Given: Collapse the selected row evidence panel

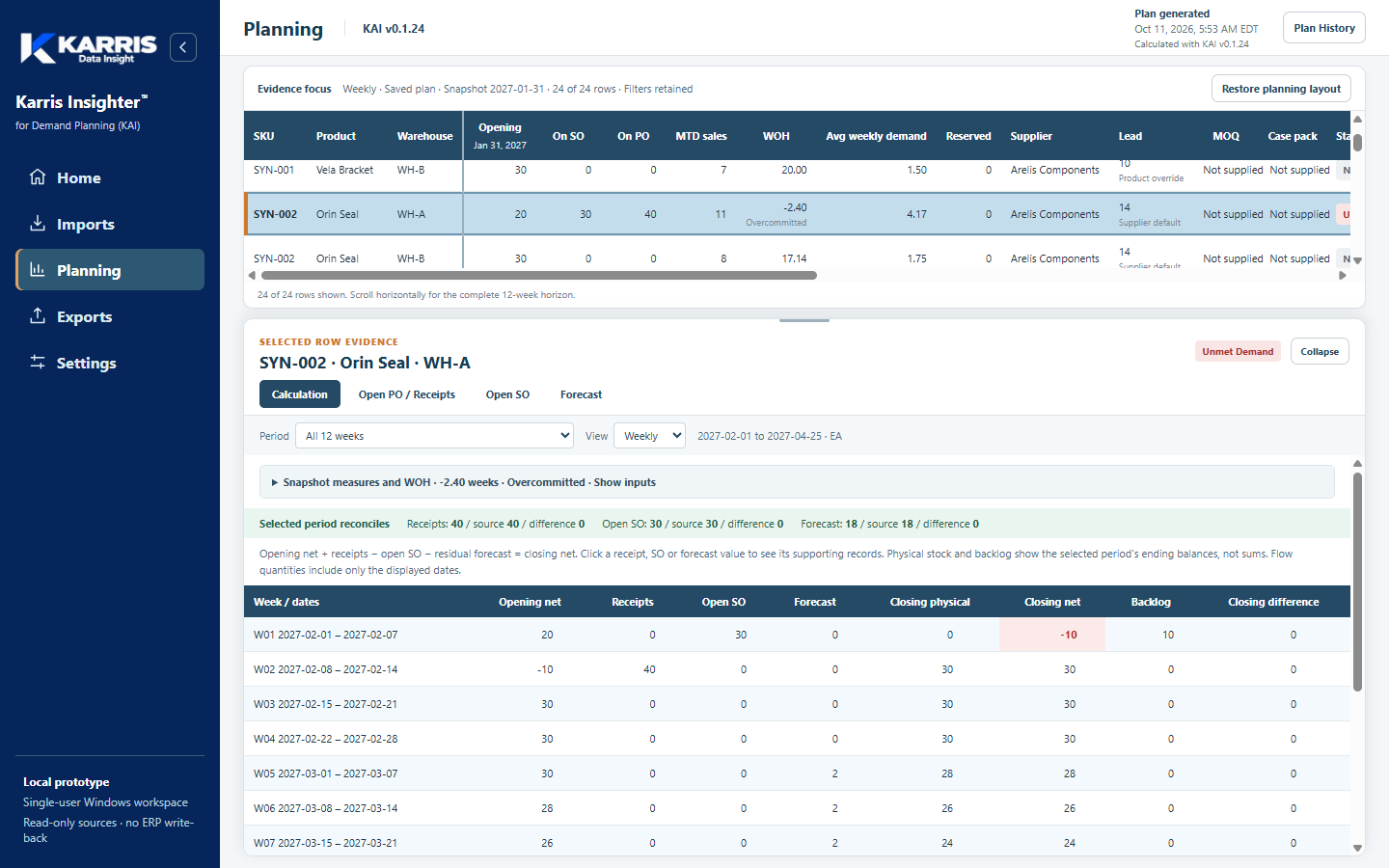Looking at the screenshot, I should click(1320, 351).
